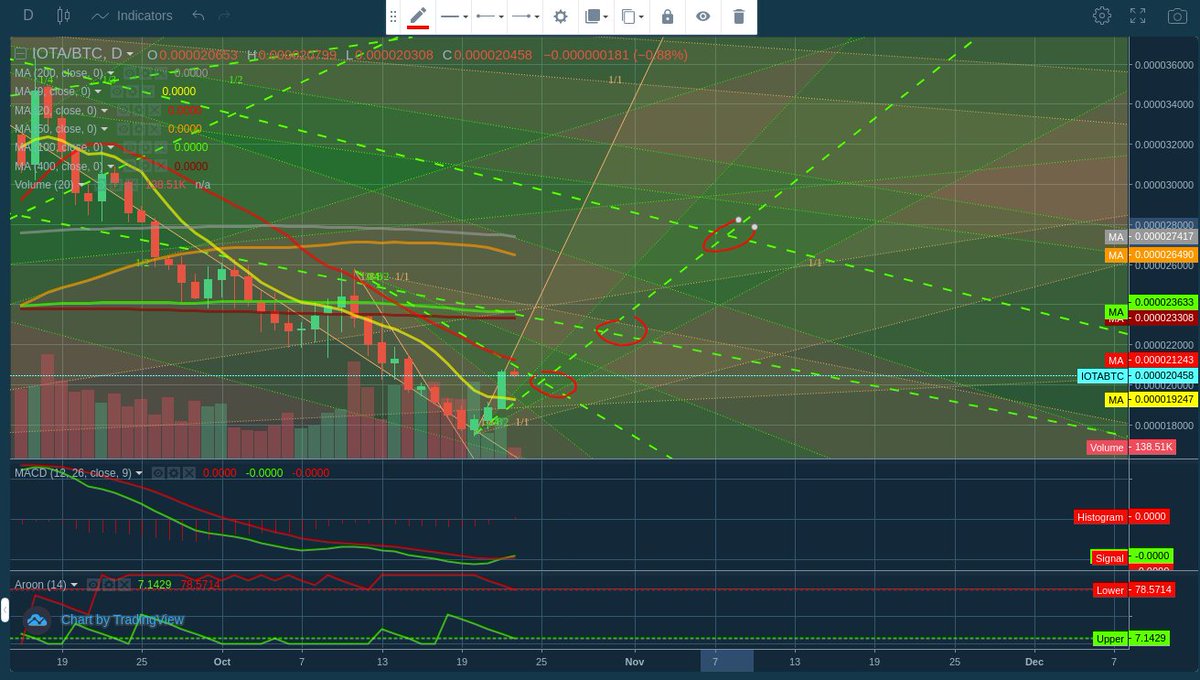Expand MACD (12, 26, close, 9) dropdown arrow
This screenshot has width=1200, height=680.
(x=140, y=472)
